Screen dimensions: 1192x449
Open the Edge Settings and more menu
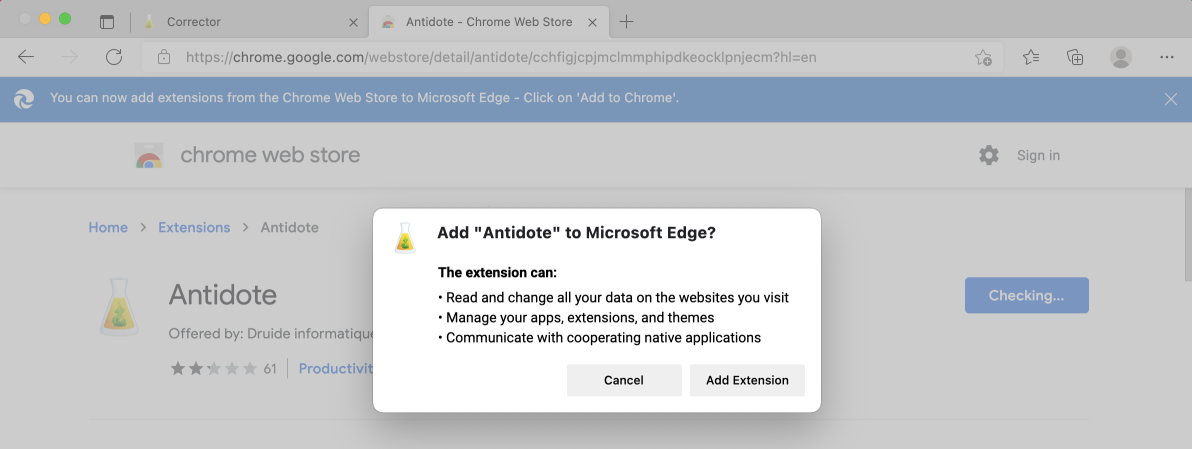(1167, 57)
